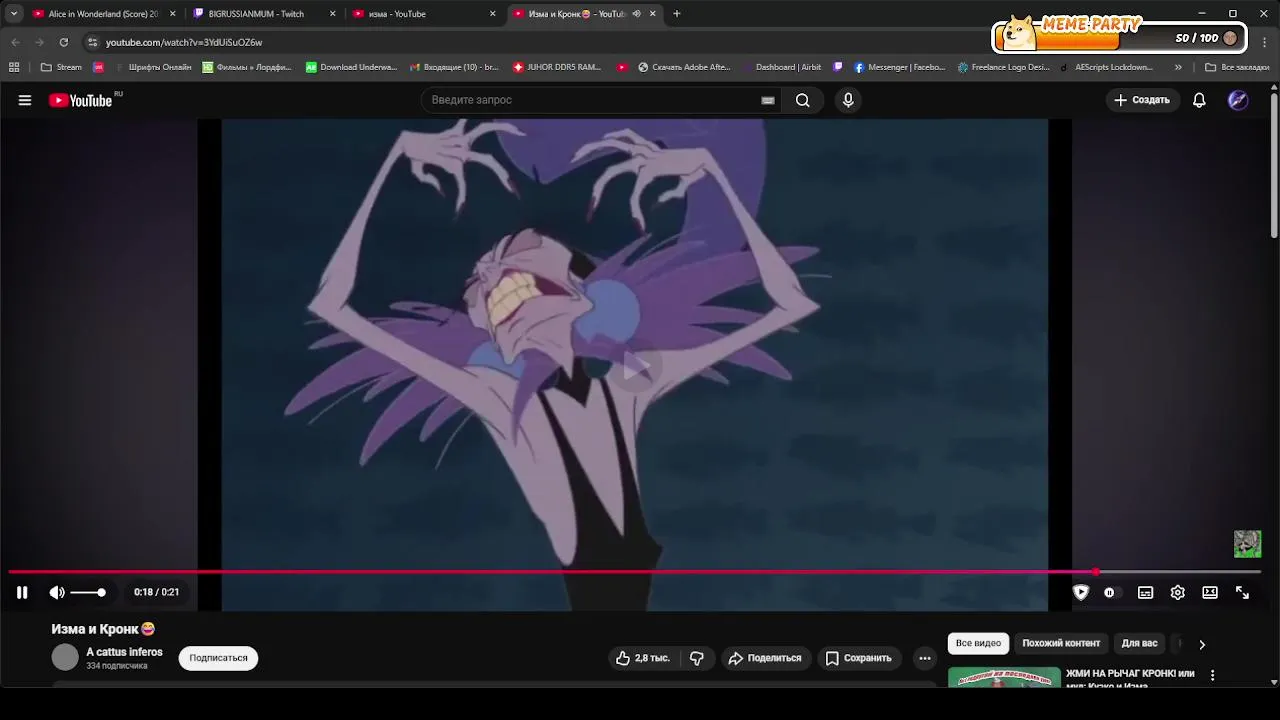Click the shield icon in player controls

click(x=1081, y=592)
